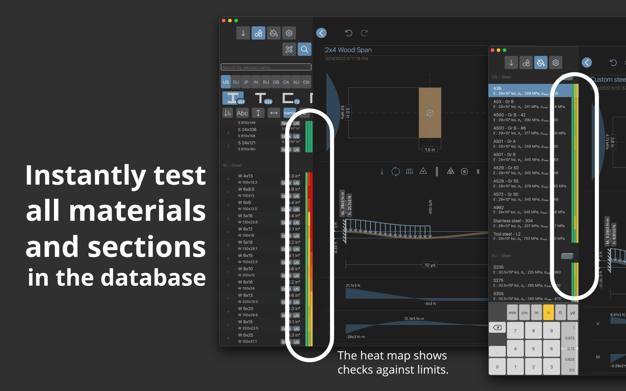Click the 10 yd span length label
The image size is (626, 391).
pos(430,265)
